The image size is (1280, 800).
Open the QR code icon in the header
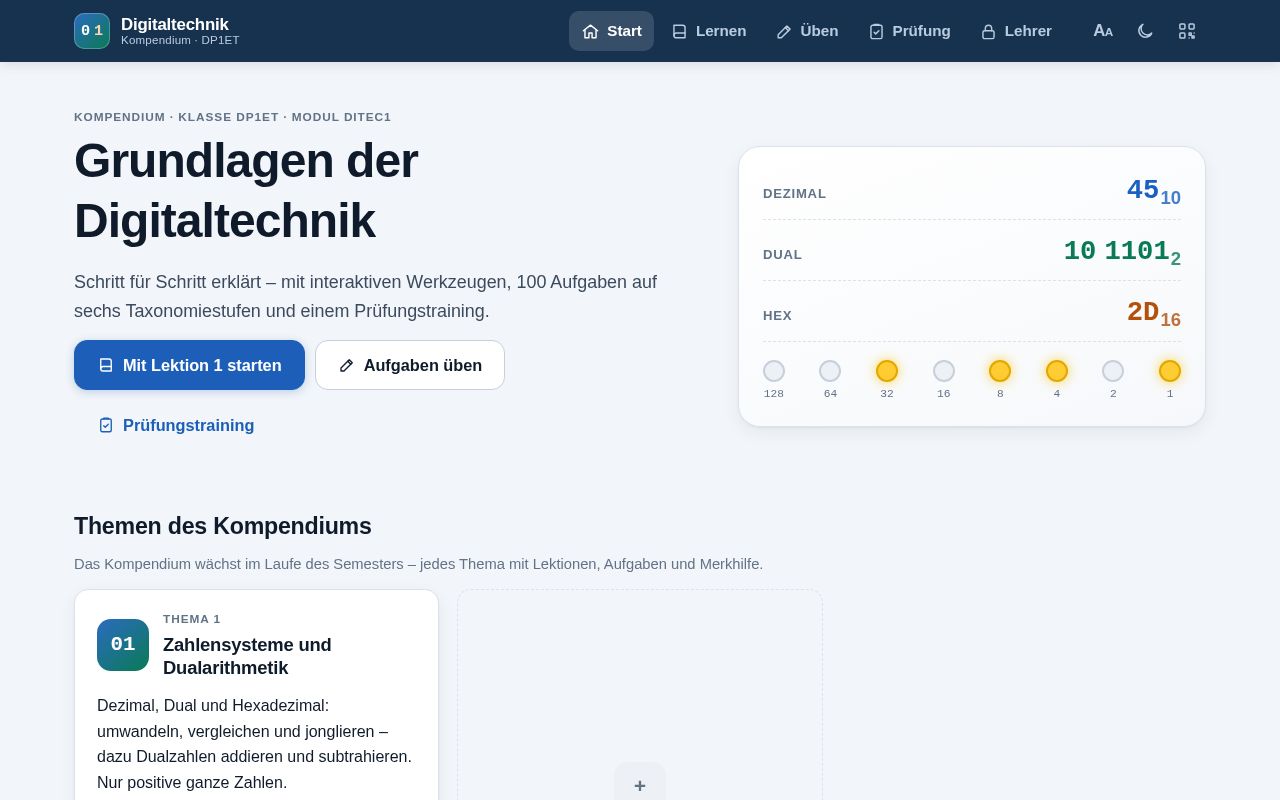tap(1187, 31)
